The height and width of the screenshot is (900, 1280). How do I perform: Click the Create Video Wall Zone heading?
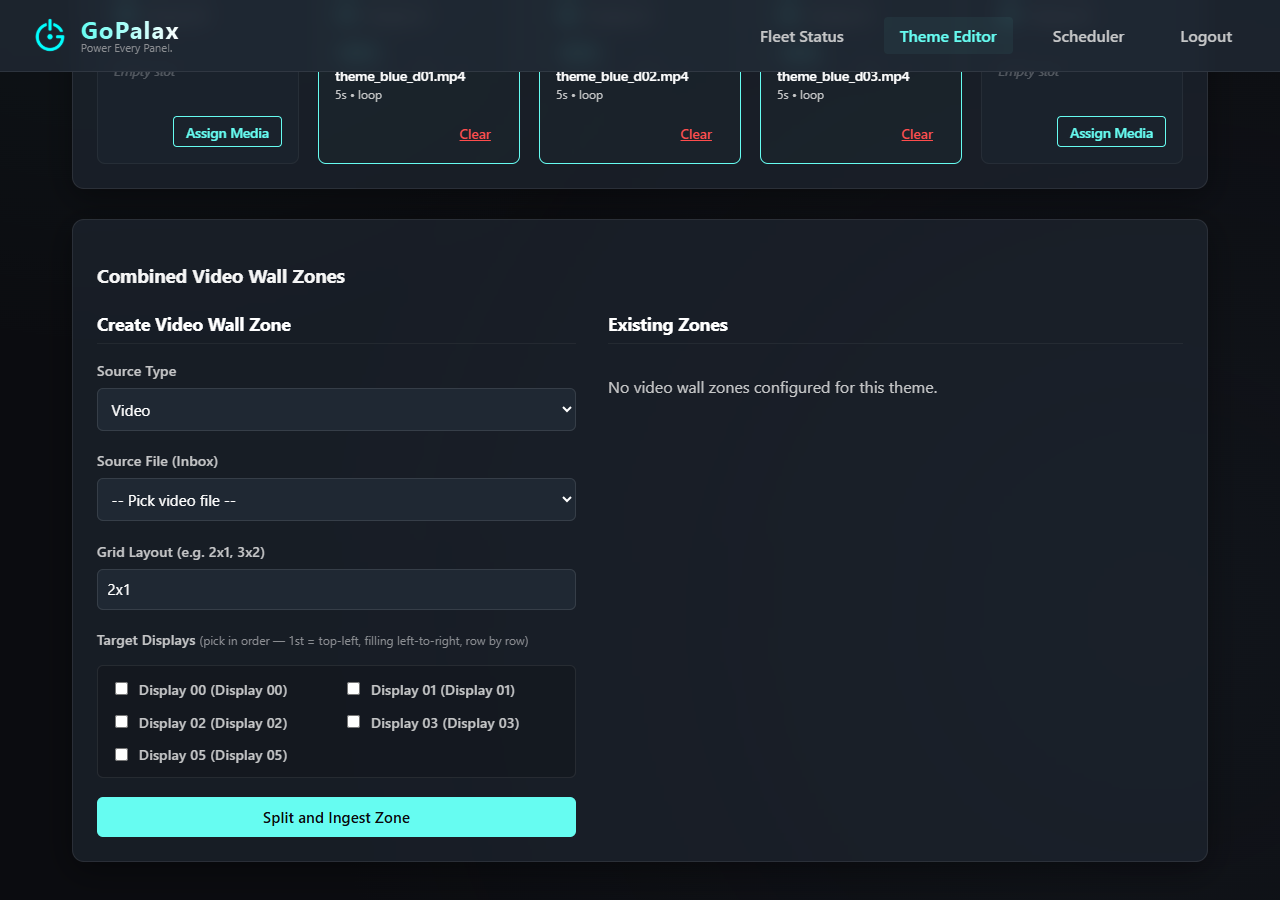coord(194,325)
